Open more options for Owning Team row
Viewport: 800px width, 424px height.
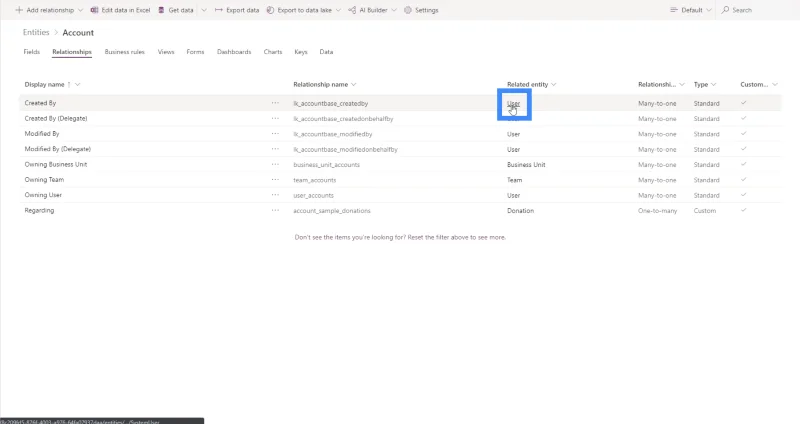pyautogui.click(x=276, y=180)
